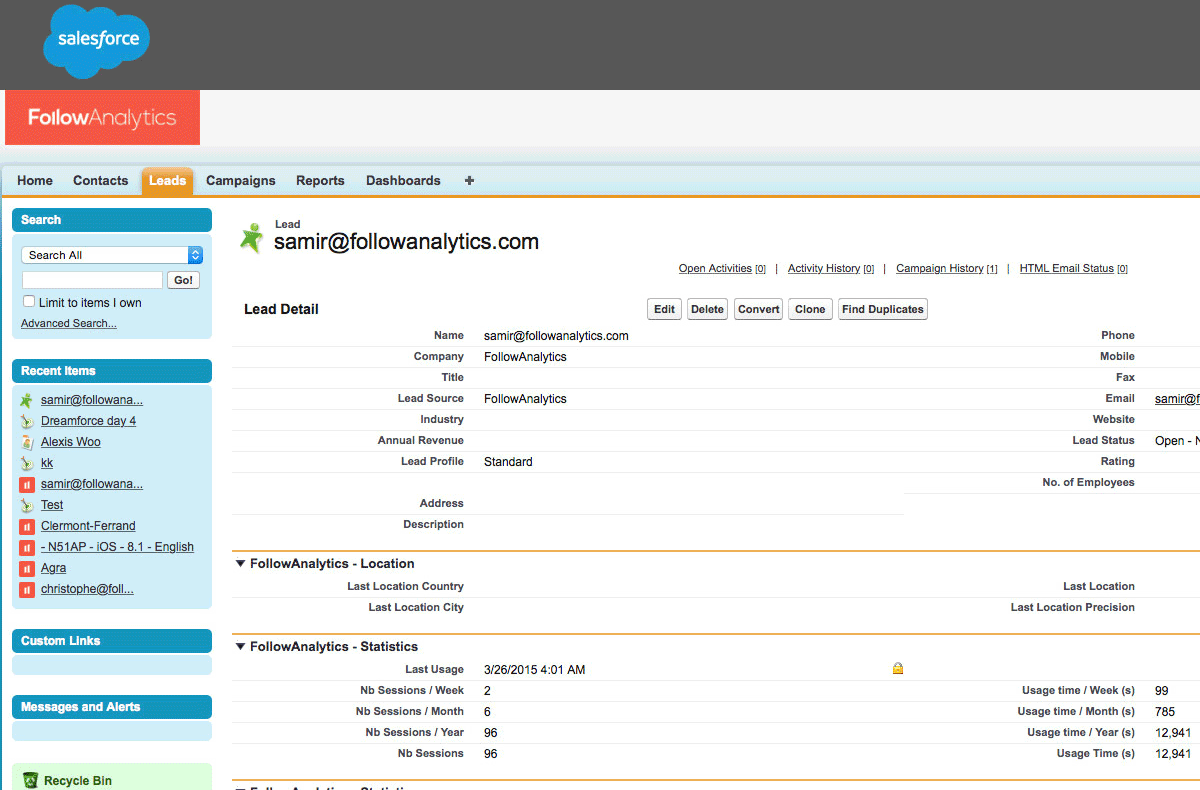Screen dimensions: 1200x790
Task: Click the Find Duplicates button
Action: [882, 310]
